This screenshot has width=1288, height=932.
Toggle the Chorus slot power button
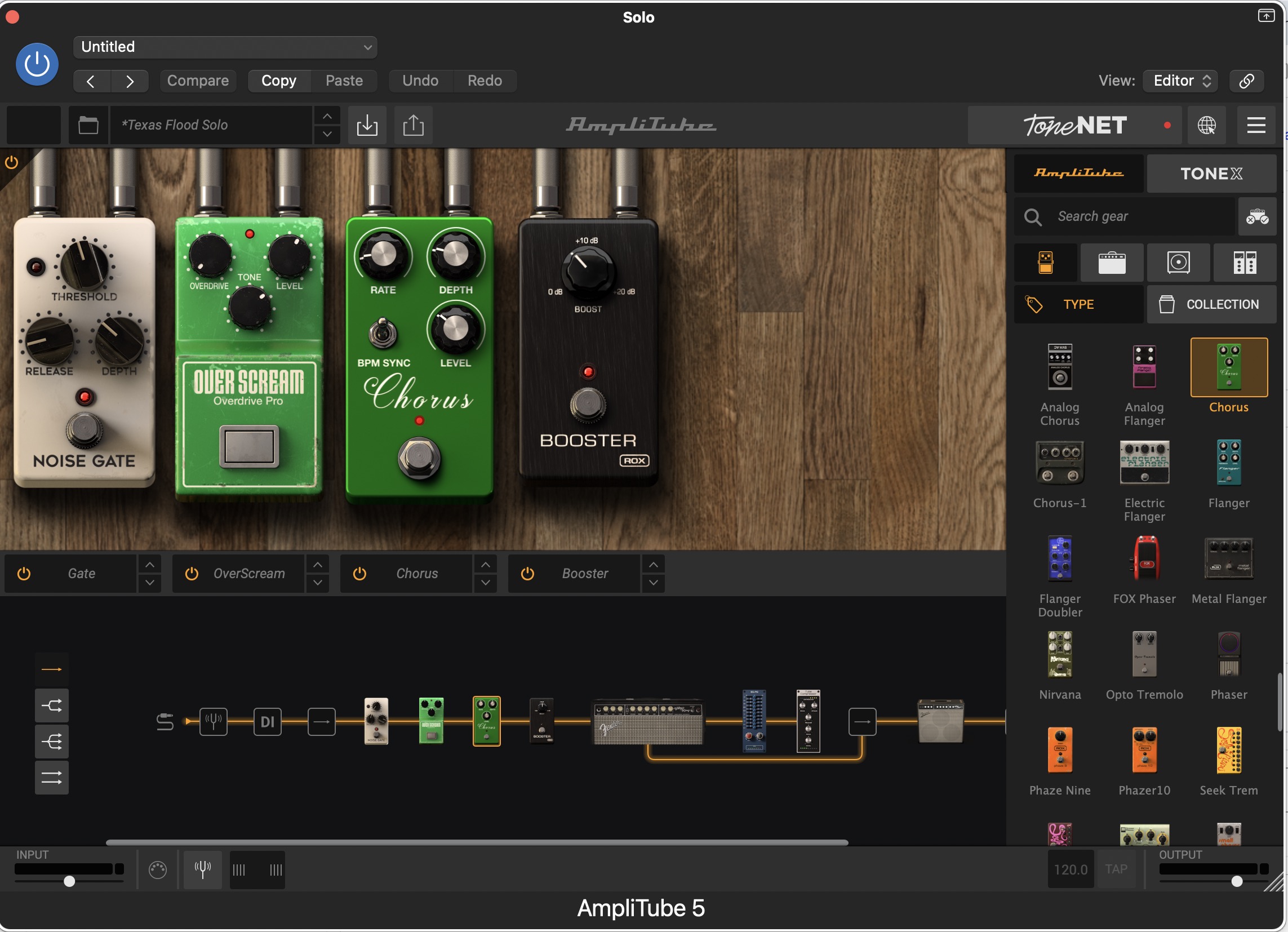[359, 574]
